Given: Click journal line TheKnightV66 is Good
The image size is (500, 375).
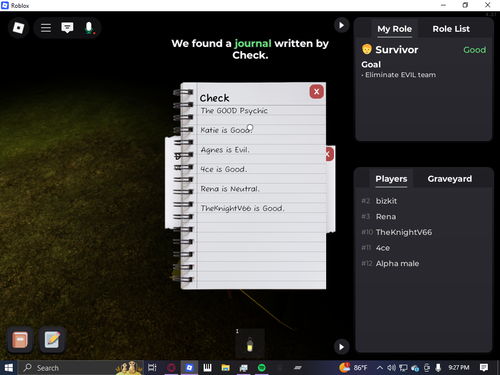Looking at the screenshot, I should (x=243, y=208).
